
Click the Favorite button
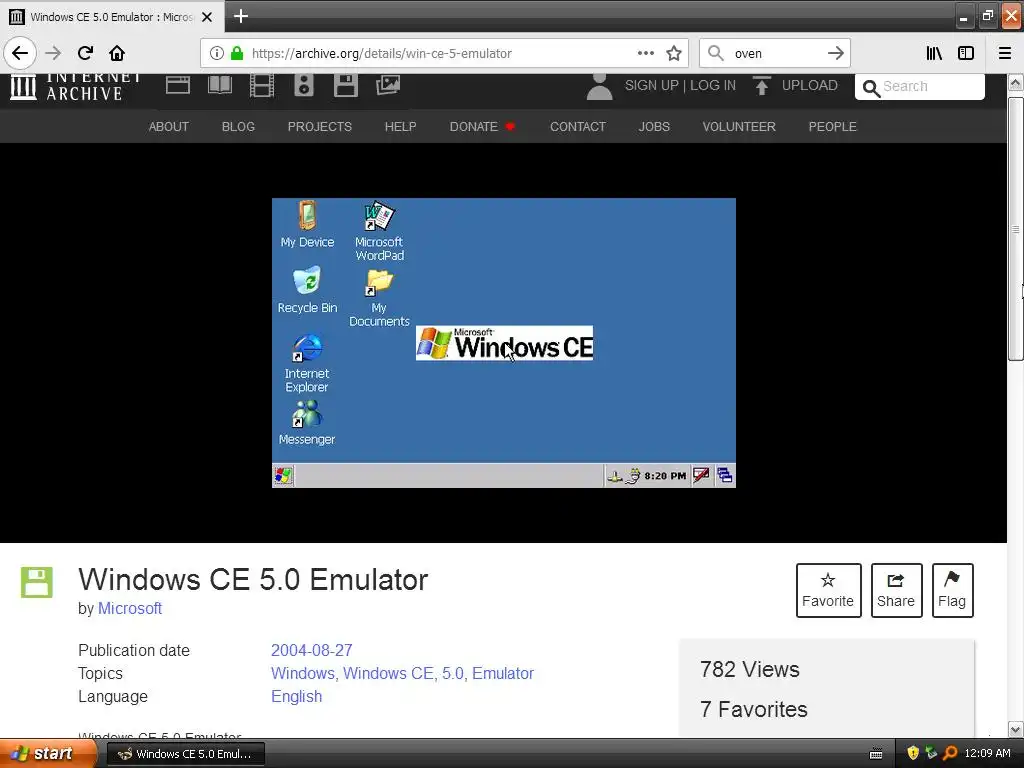(x=828, y=590)
